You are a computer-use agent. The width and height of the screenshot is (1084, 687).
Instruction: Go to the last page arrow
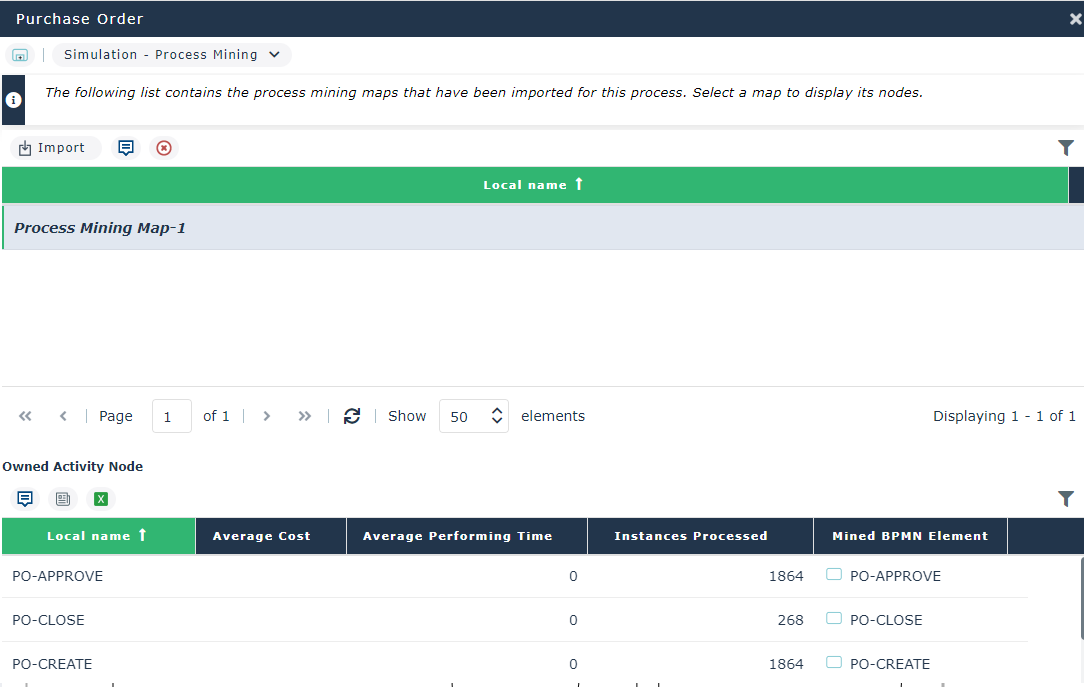[305, 416]
